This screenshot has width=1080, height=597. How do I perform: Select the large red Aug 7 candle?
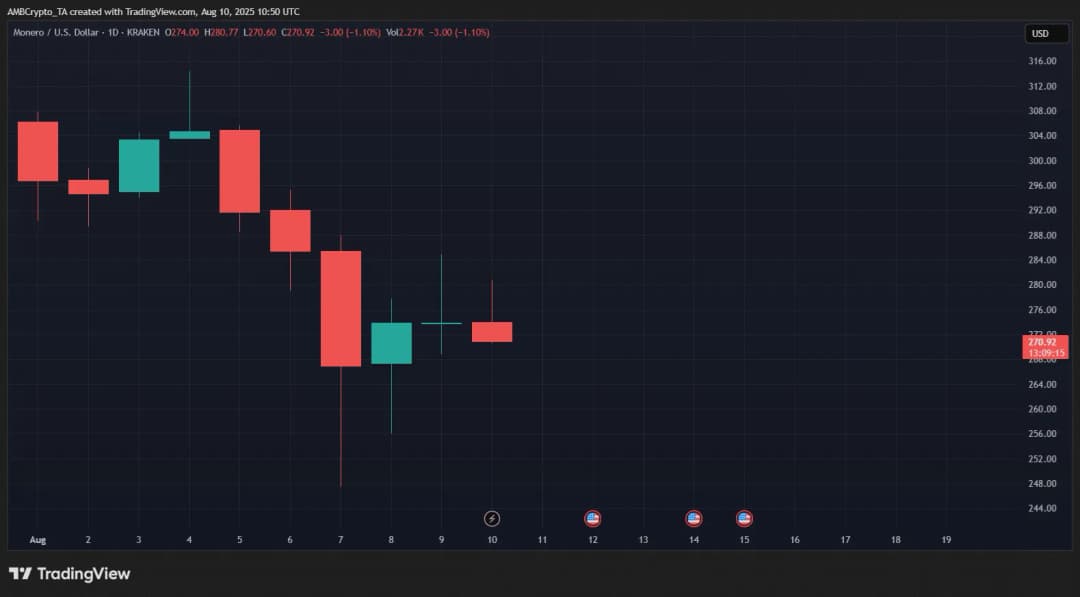[341, 308]
